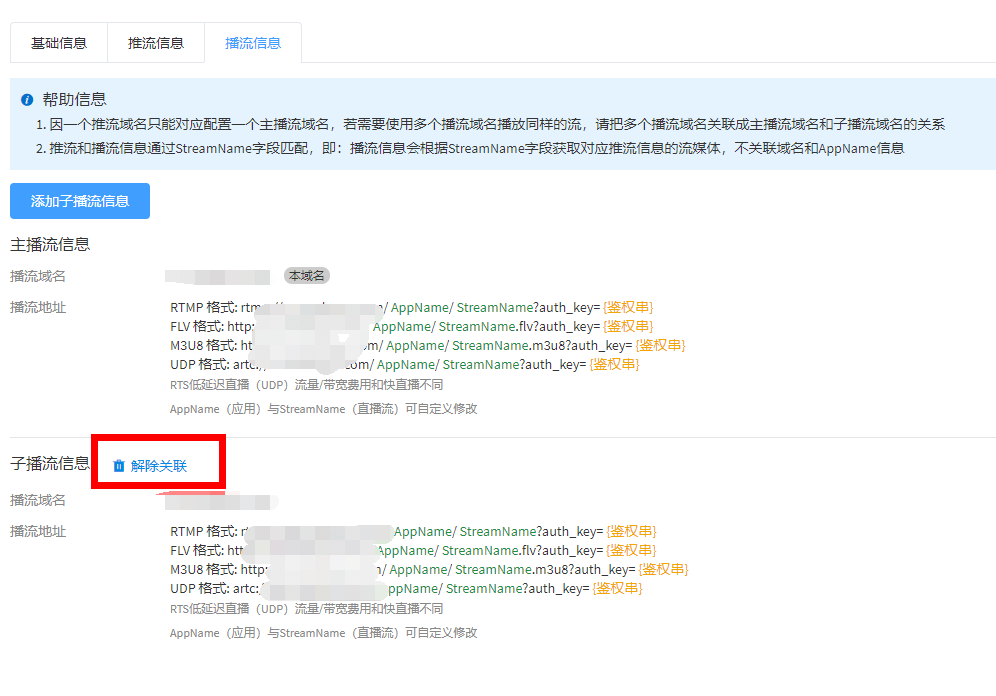Image resolution: width=996 pixels, height=696 pixels.
Task: Open the 基础信息 tab
Action: click(58, 43)
